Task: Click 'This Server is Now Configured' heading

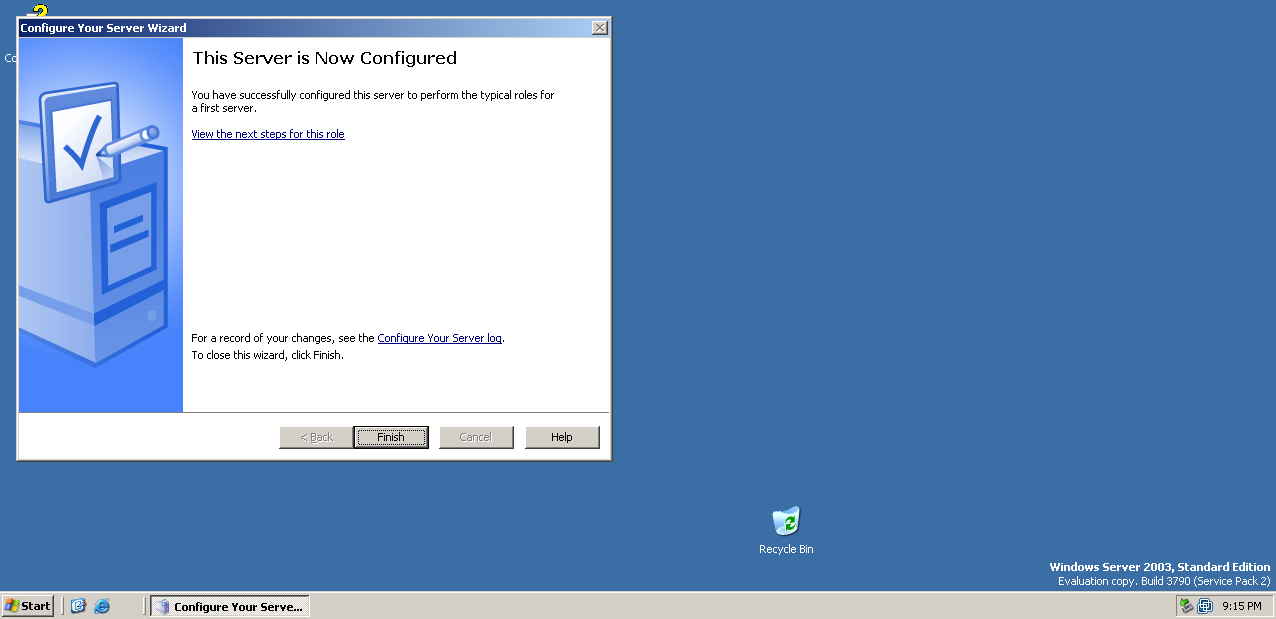Action: click(x=325, y=58)
